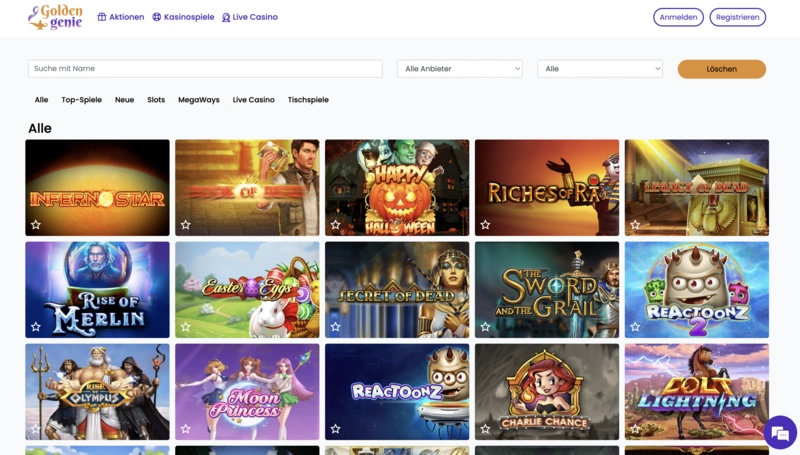The width and height of the screenshot is (800, 455).
Task: Switch to the Live Casino tab
Action: tap(254, 100)
